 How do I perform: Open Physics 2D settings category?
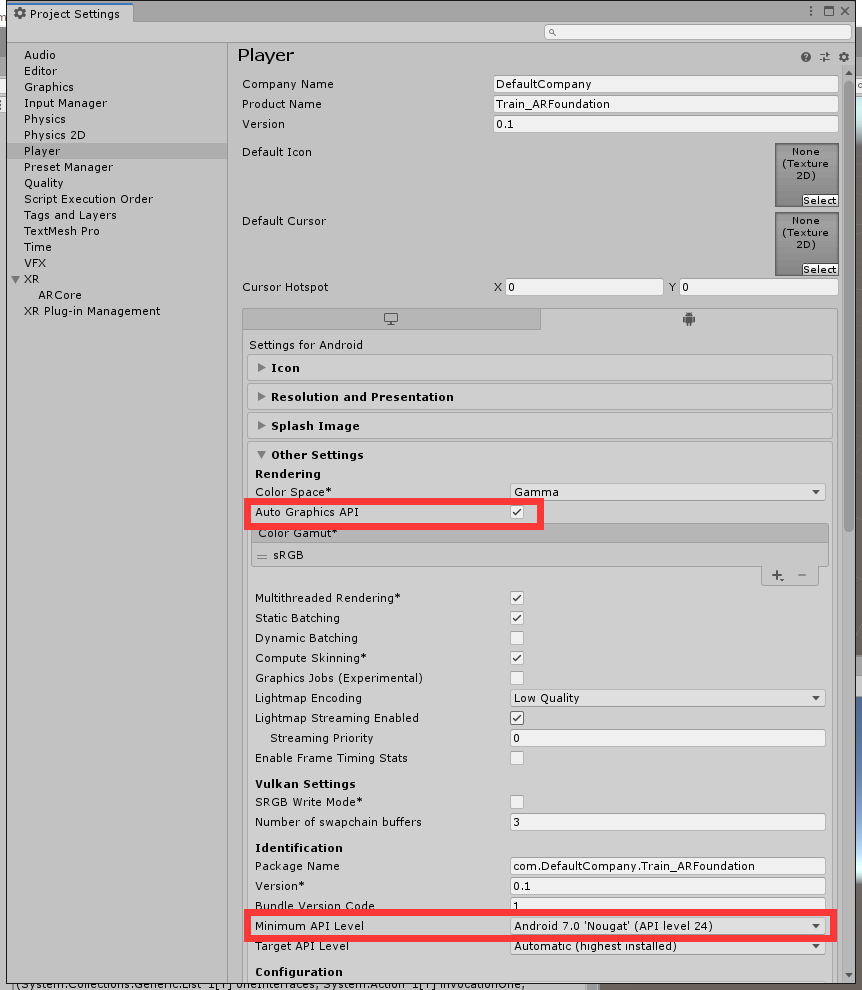[x=55, y=135]
